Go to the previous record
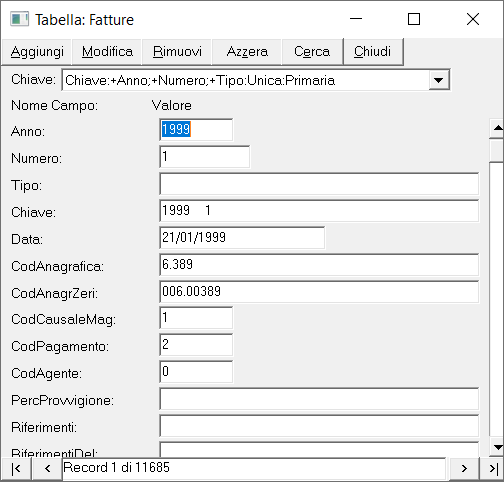The height and width of the screenshot is (482, 504). tap(47, 469)
